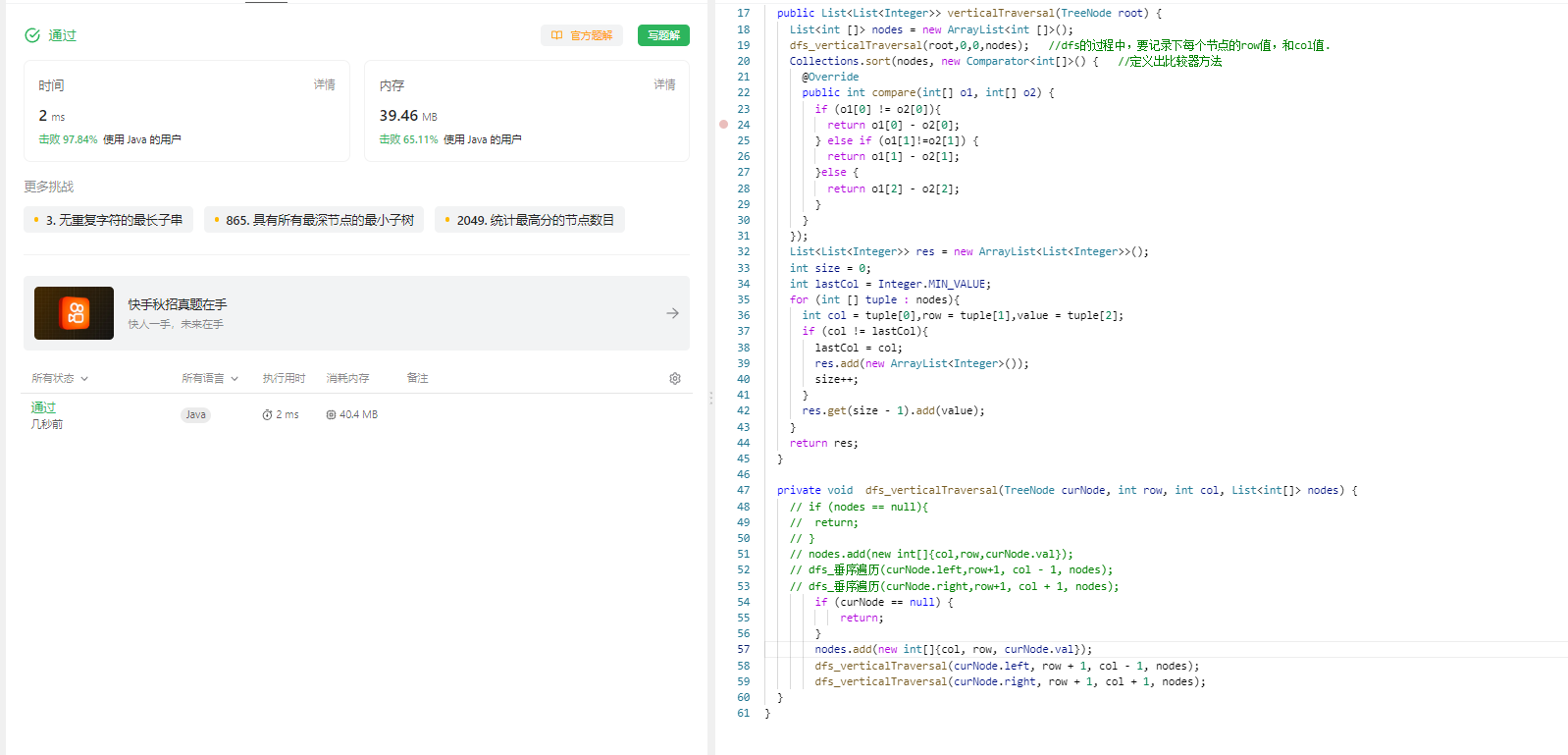This screenshot has height=755, width=1568.
Task: Click the panel divider drag handle
Action: coord(710,398)
